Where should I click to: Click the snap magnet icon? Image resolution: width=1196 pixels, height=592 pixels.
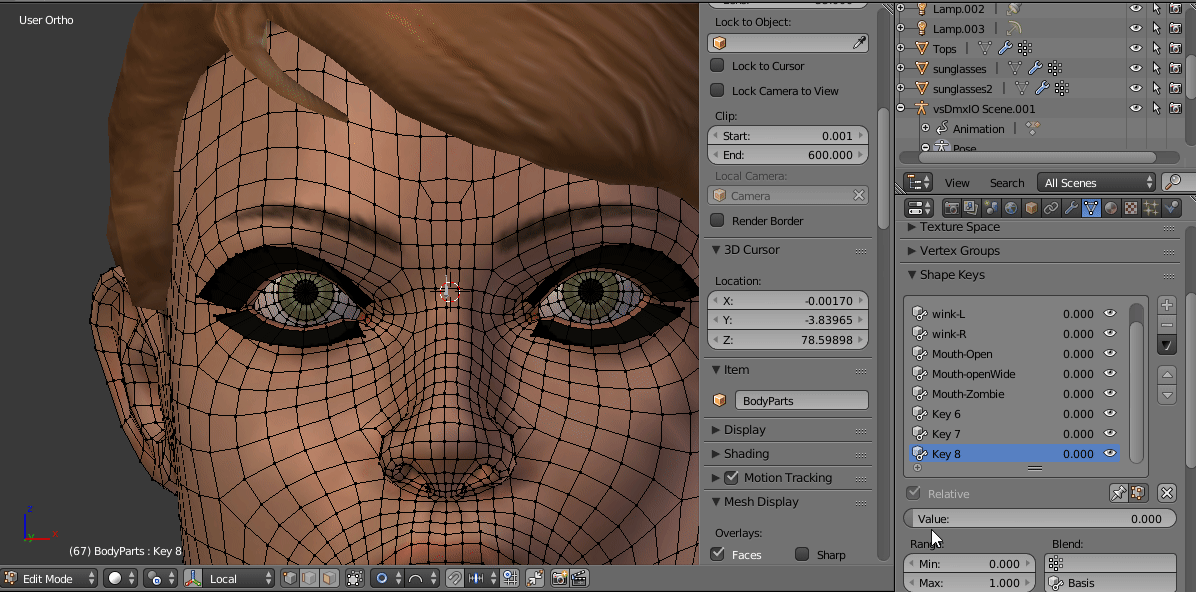(454, 578)
